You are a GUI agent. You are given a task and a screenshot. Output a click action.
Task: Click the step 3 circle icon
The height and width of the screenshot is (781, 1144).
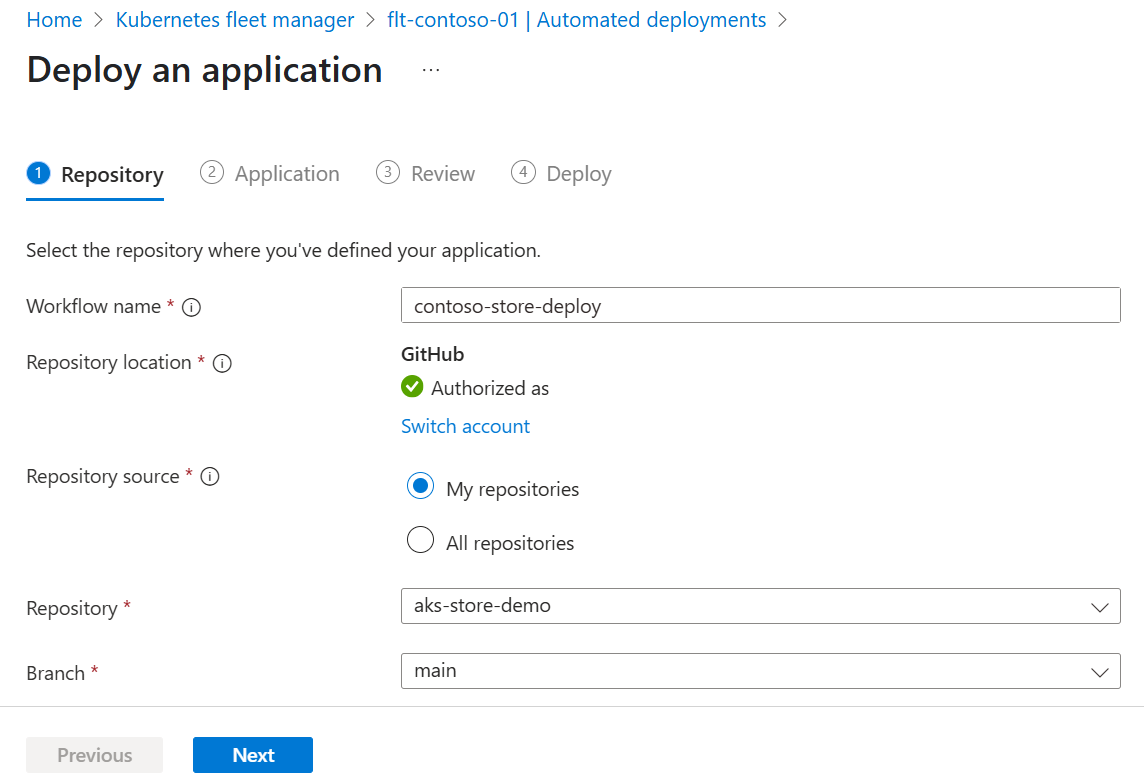coord(388,173)
